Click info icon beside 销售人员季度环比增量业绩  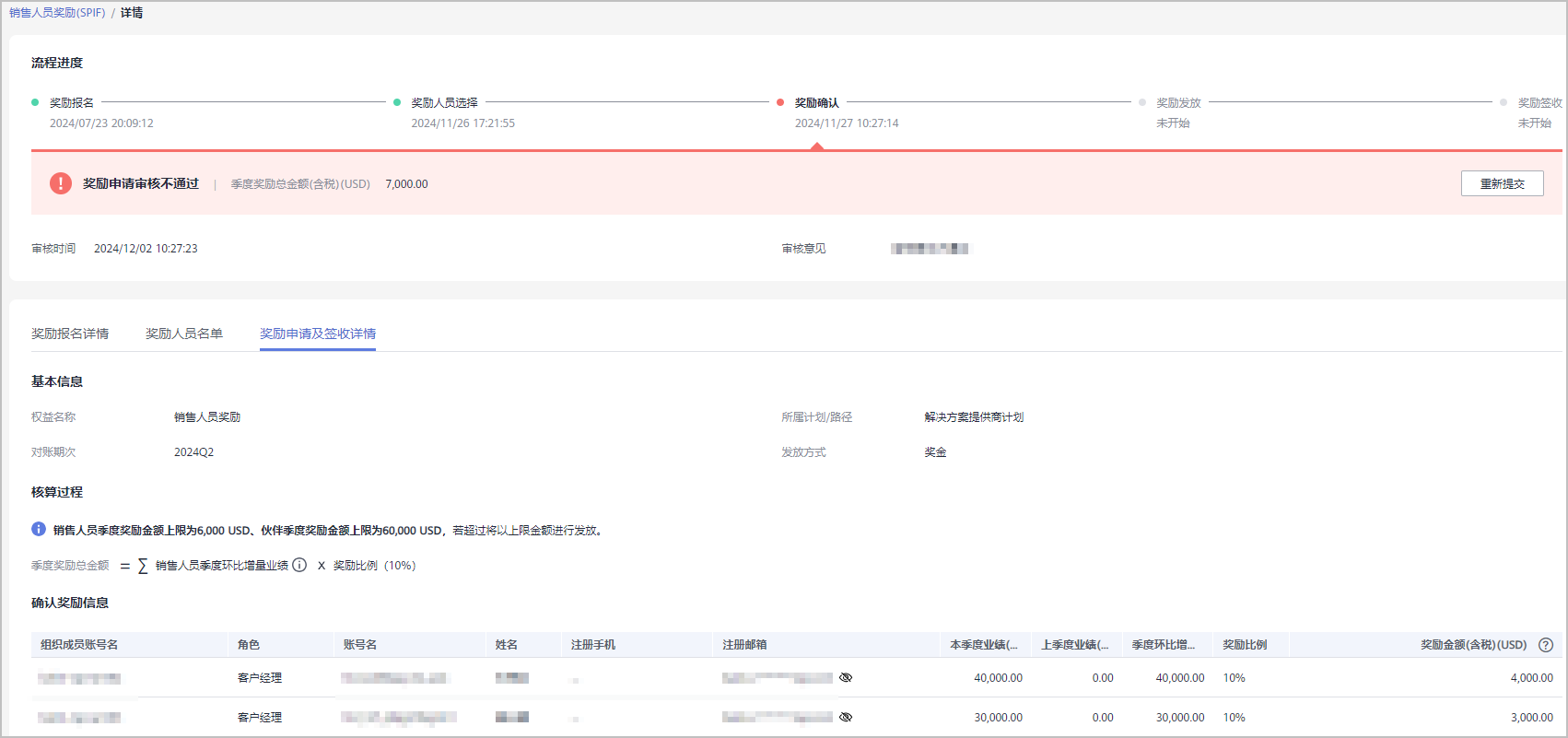[x=299, y=565]
